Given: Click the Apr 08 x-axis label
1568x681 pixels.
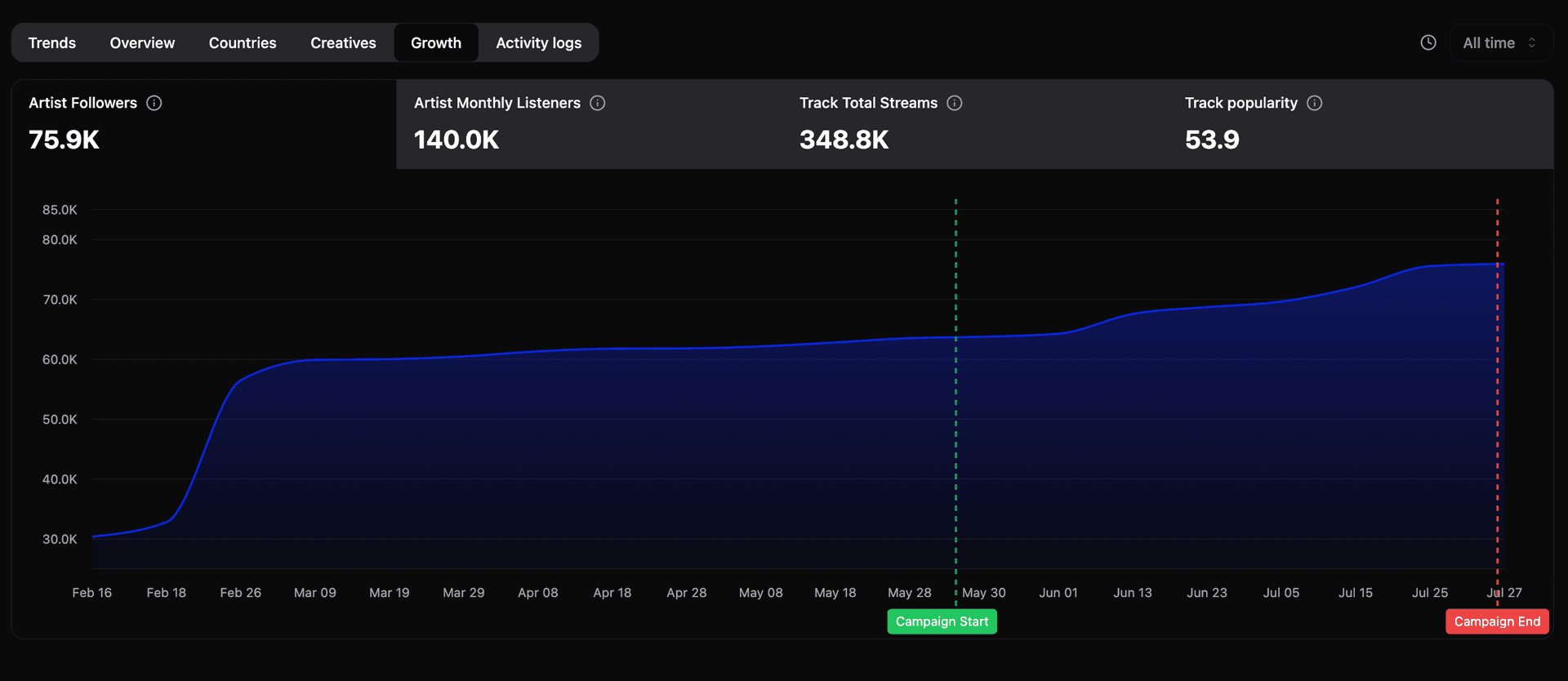Looking at the screenshot, I should coord(537,593).
